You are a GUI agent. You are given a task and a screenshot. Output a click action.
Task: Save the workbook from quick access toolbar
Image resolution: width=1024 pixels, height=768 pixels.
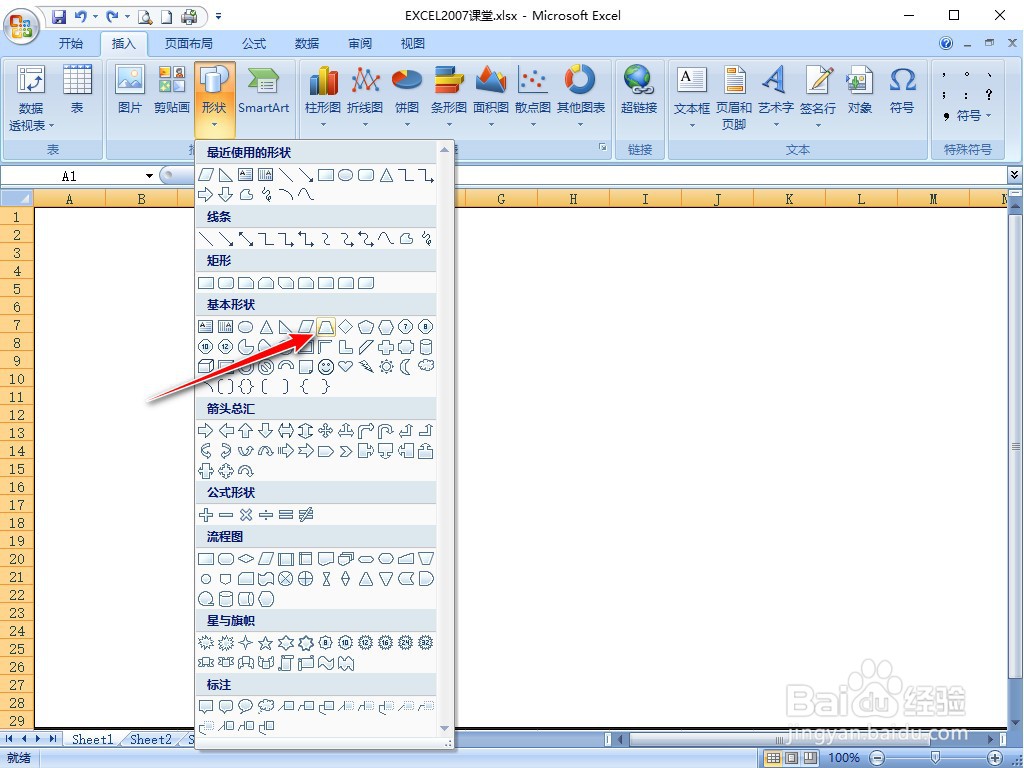coord(59,16)
